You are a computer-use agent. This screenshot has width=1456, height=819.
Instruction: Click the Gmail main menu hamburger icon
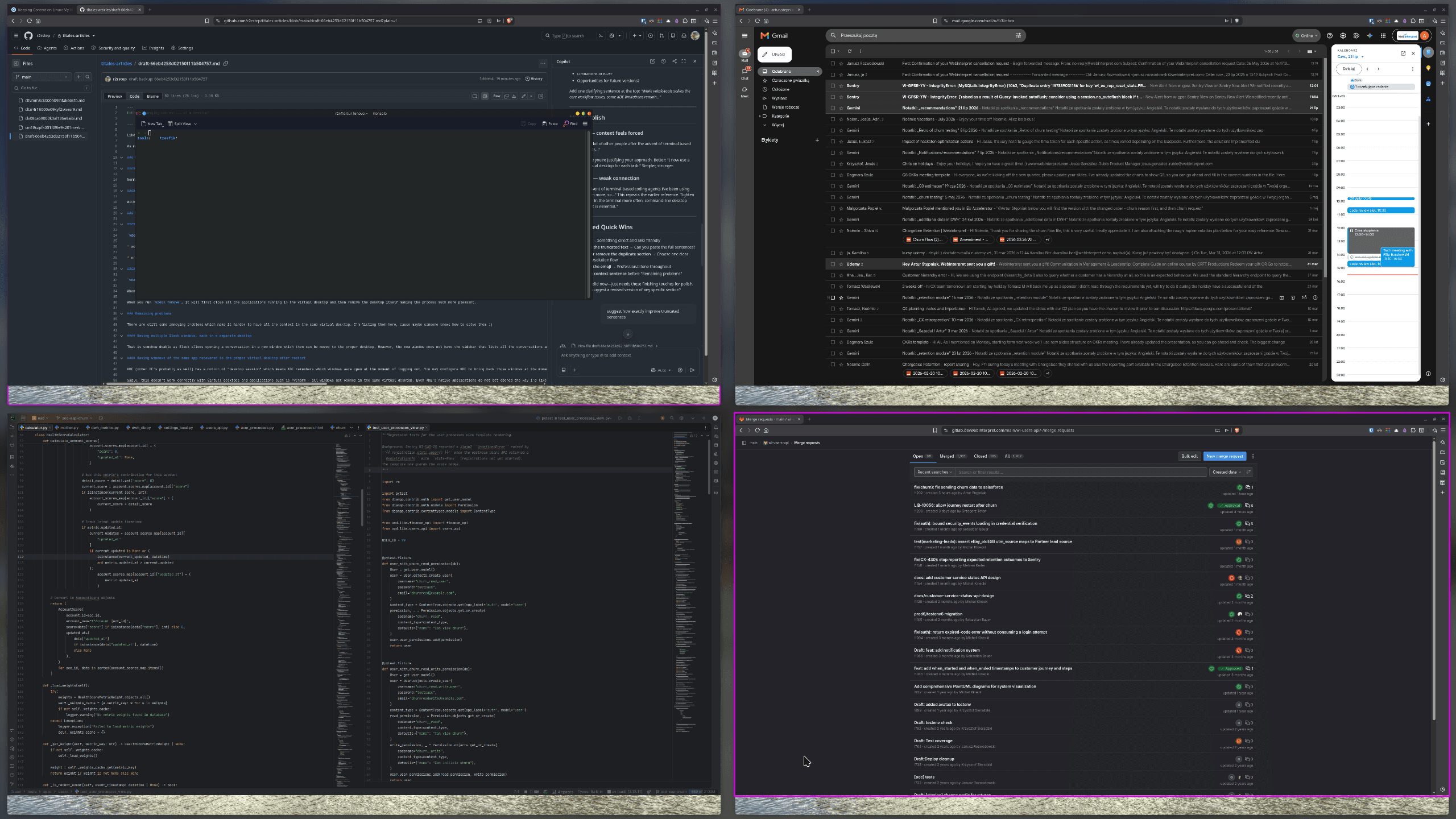pyautogui.click(x=744, y=35)
